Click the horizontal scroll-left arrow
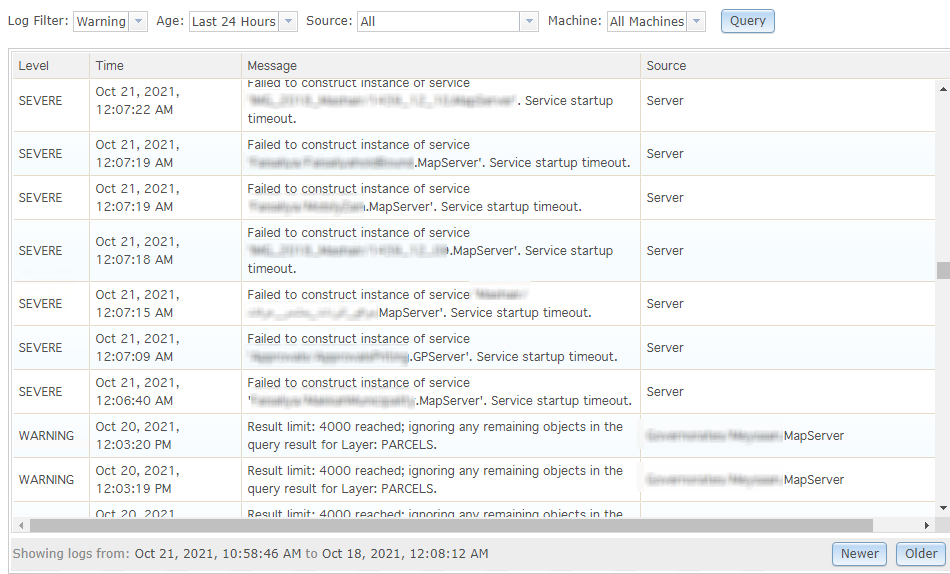 tap(21, 525)
